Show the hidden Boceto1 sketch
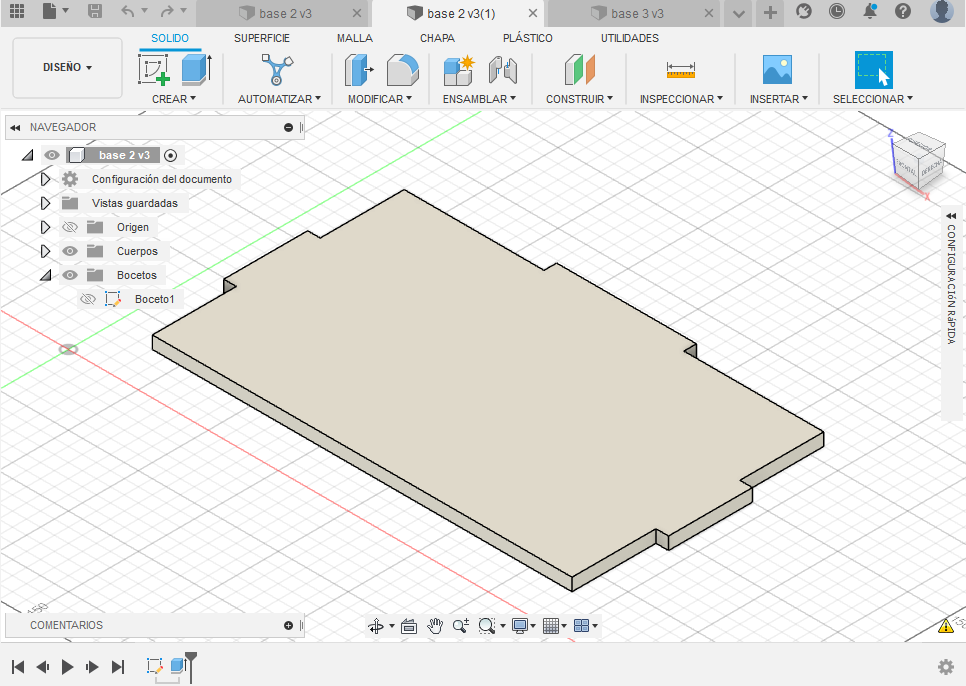966x686 pixels. click(x=88, y=299)
